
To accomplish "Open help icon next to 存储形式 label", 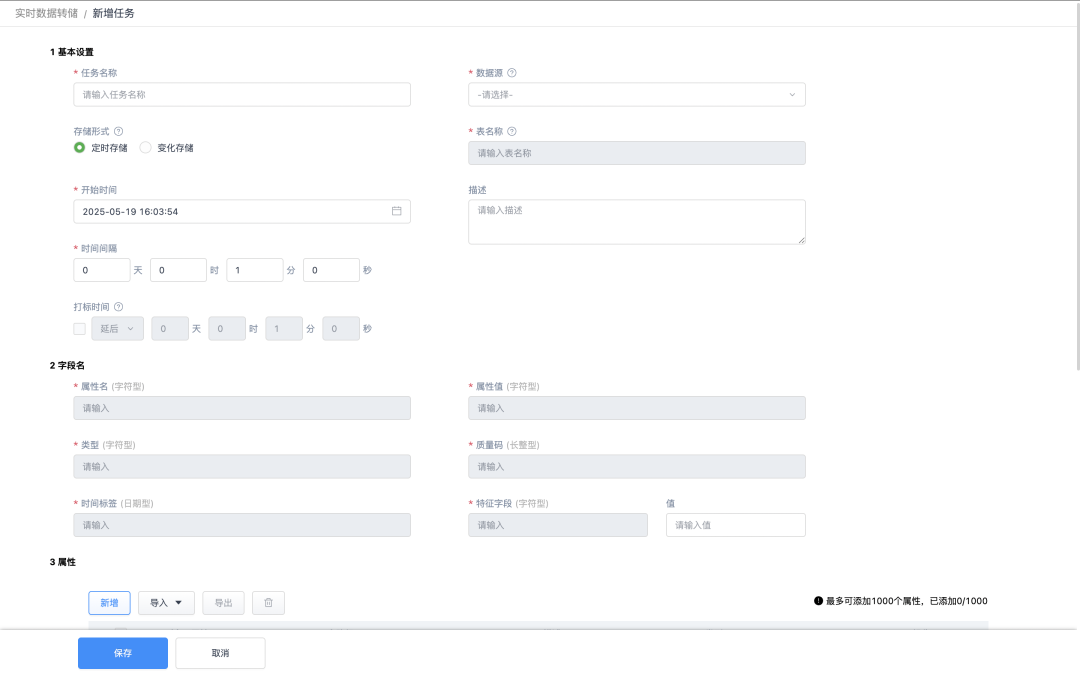I will coord(118,132).
